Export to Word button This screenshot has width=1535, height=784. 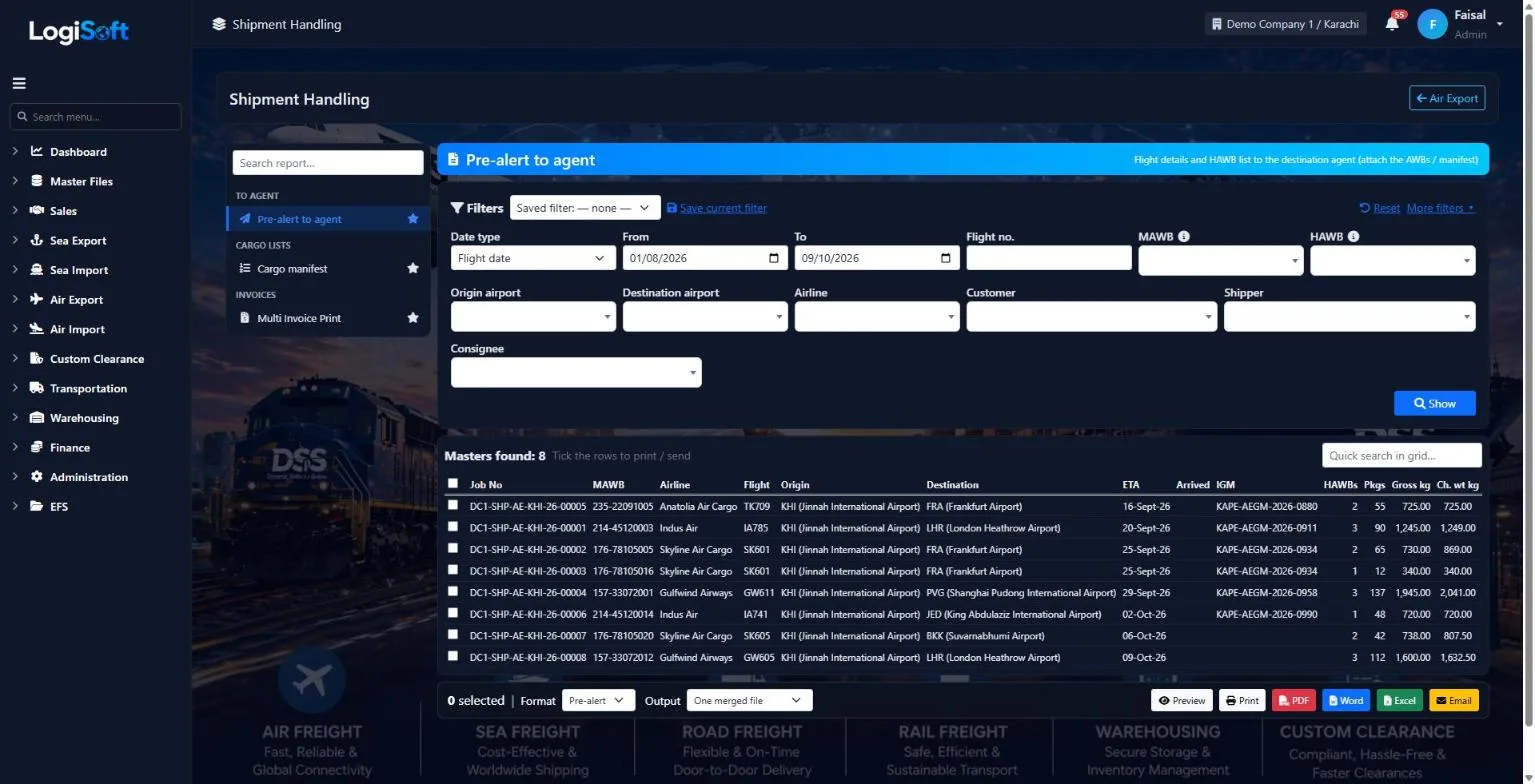point(1346,701)
